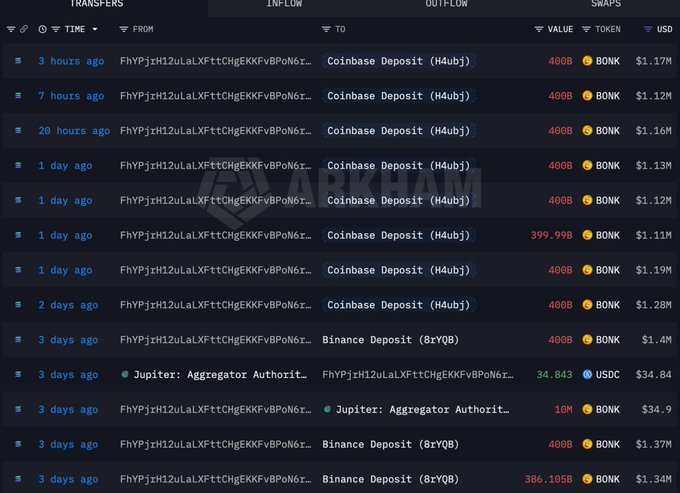Image resolution: width=680 pixels, height=493 pixels.
Task: Click BONK token icon in the $1.28M row
Action: click(587, 305)
